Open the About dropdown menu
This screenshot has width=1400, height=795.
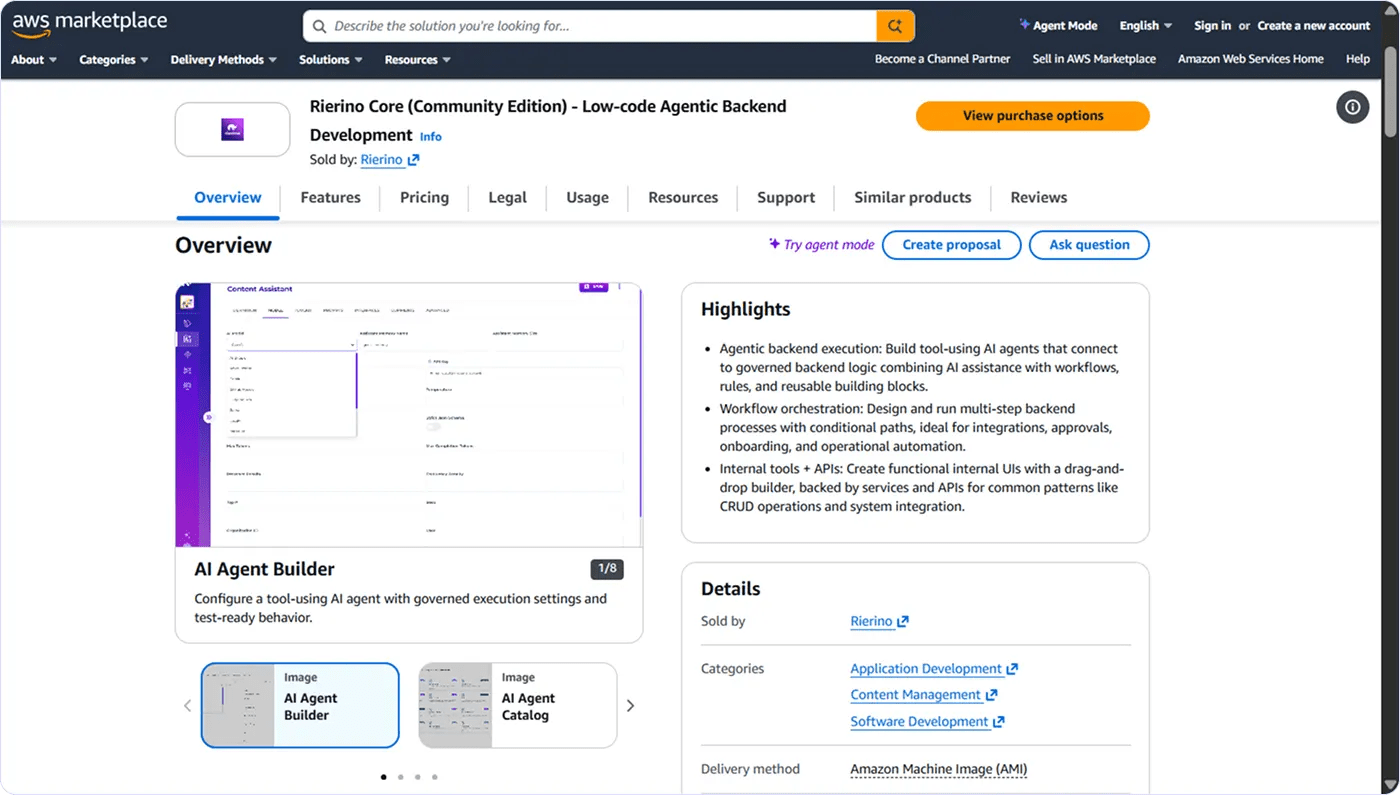(34, 60)
